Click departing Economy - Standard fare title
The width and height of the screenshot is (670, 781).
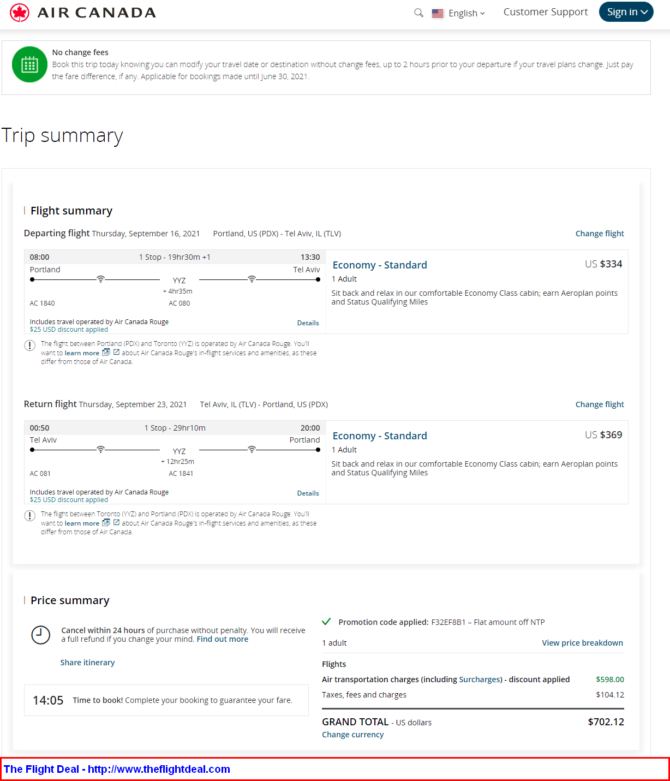coord(380,265)
